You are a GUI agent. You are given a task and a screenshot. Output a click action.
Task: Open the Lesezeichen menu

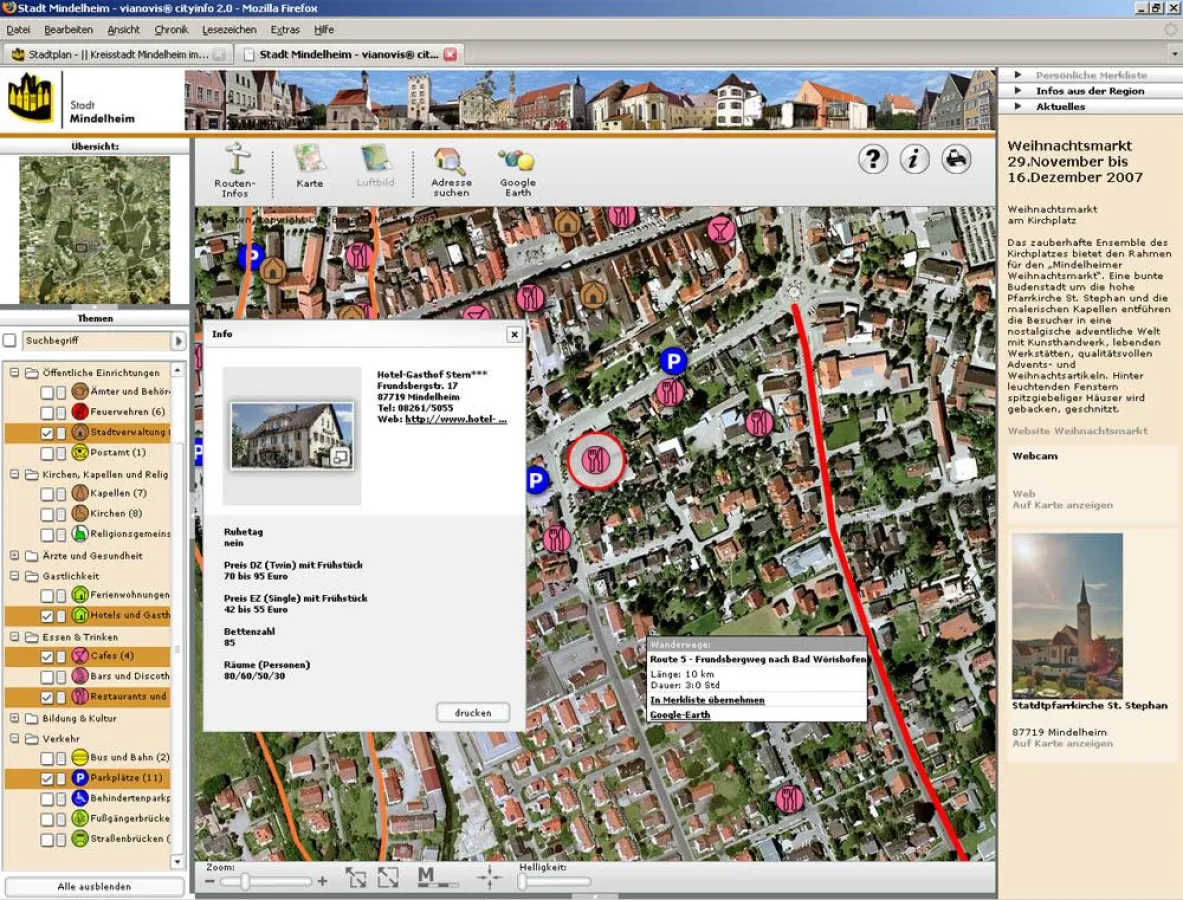(230, 29)
